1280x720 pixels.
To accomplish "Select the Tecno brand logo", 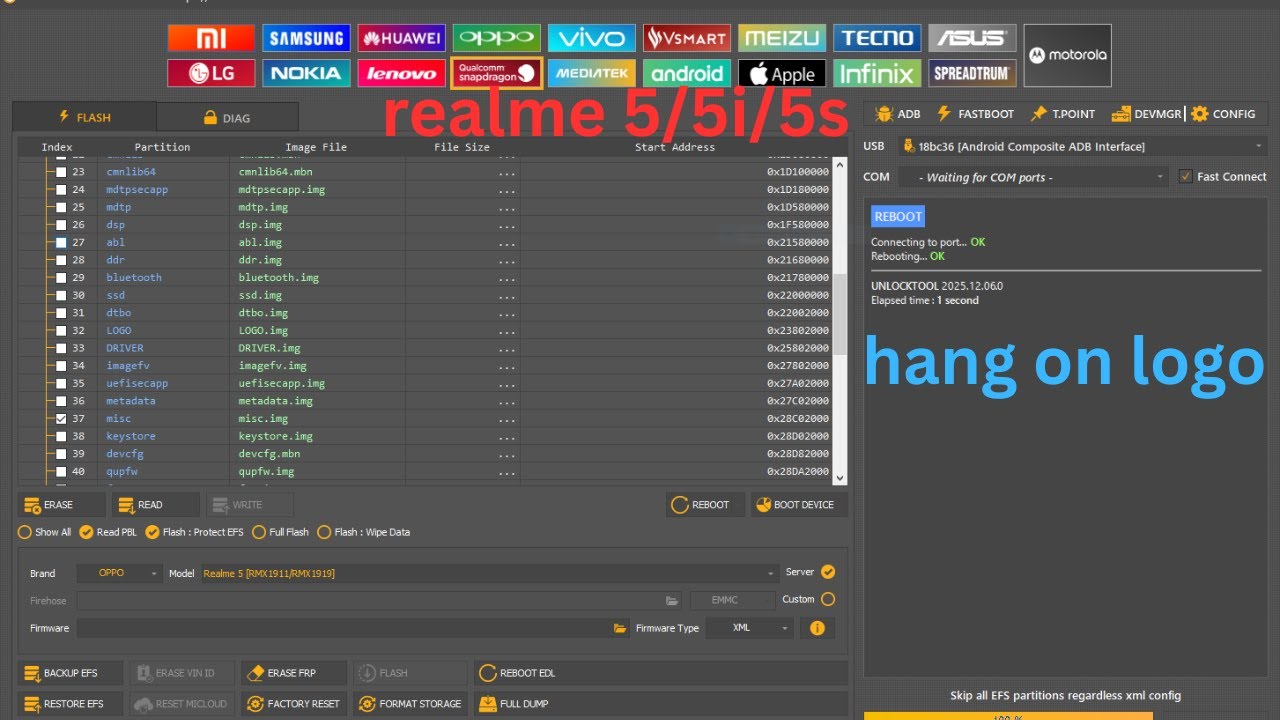I will tap(877, 38).
